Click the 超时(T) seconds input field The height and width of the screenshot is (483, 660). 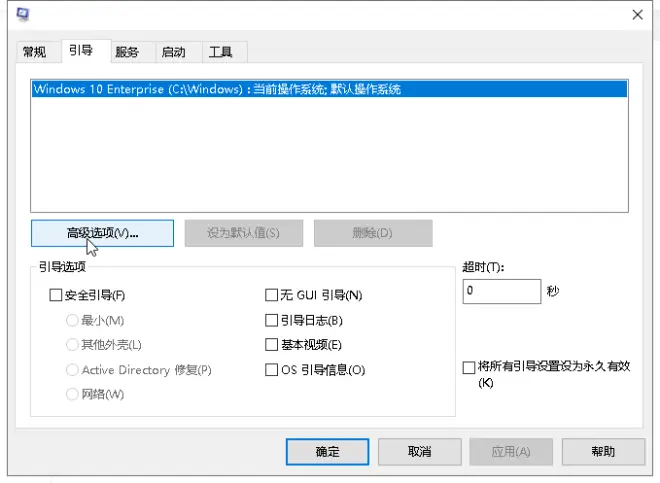[502, 291]
